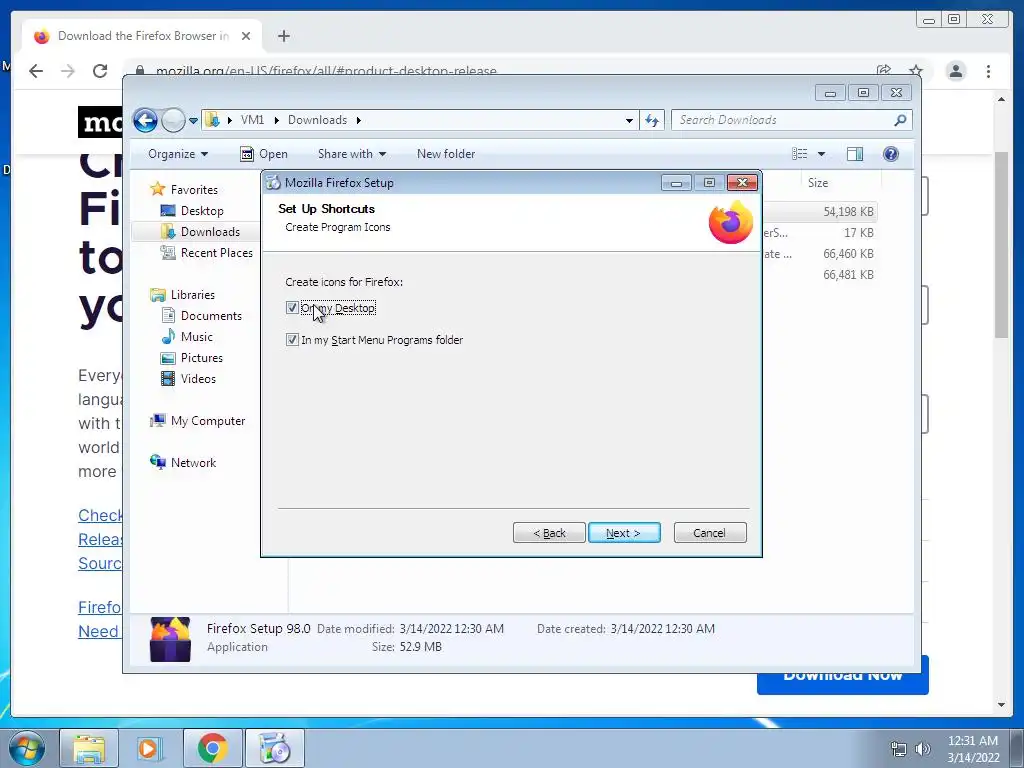
Task: Expand the arrow after Downloads breadcrumb
Action: [x=359, y=120]
